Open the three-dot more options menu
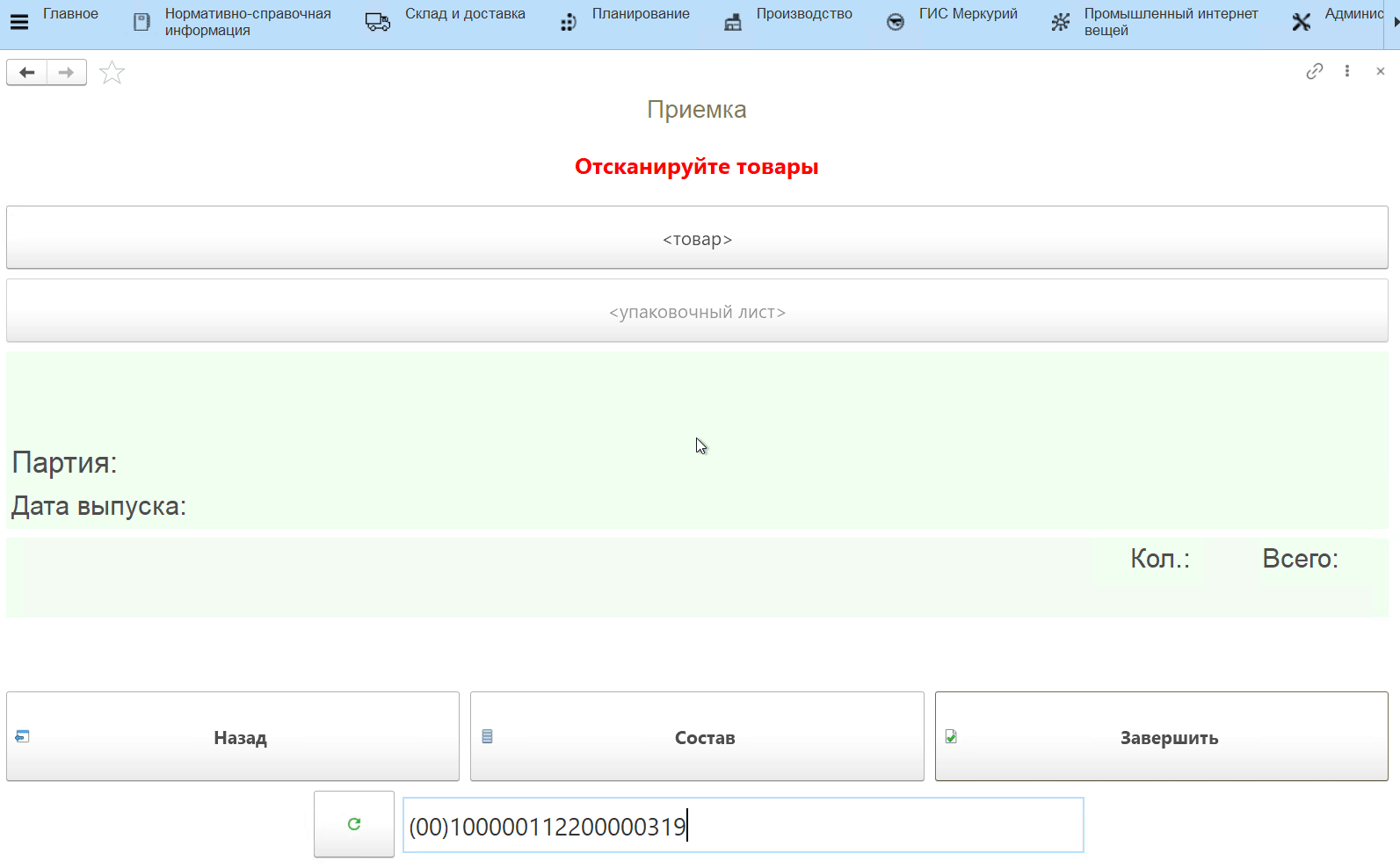The image size is (1400, 868). pos(1346,71)
